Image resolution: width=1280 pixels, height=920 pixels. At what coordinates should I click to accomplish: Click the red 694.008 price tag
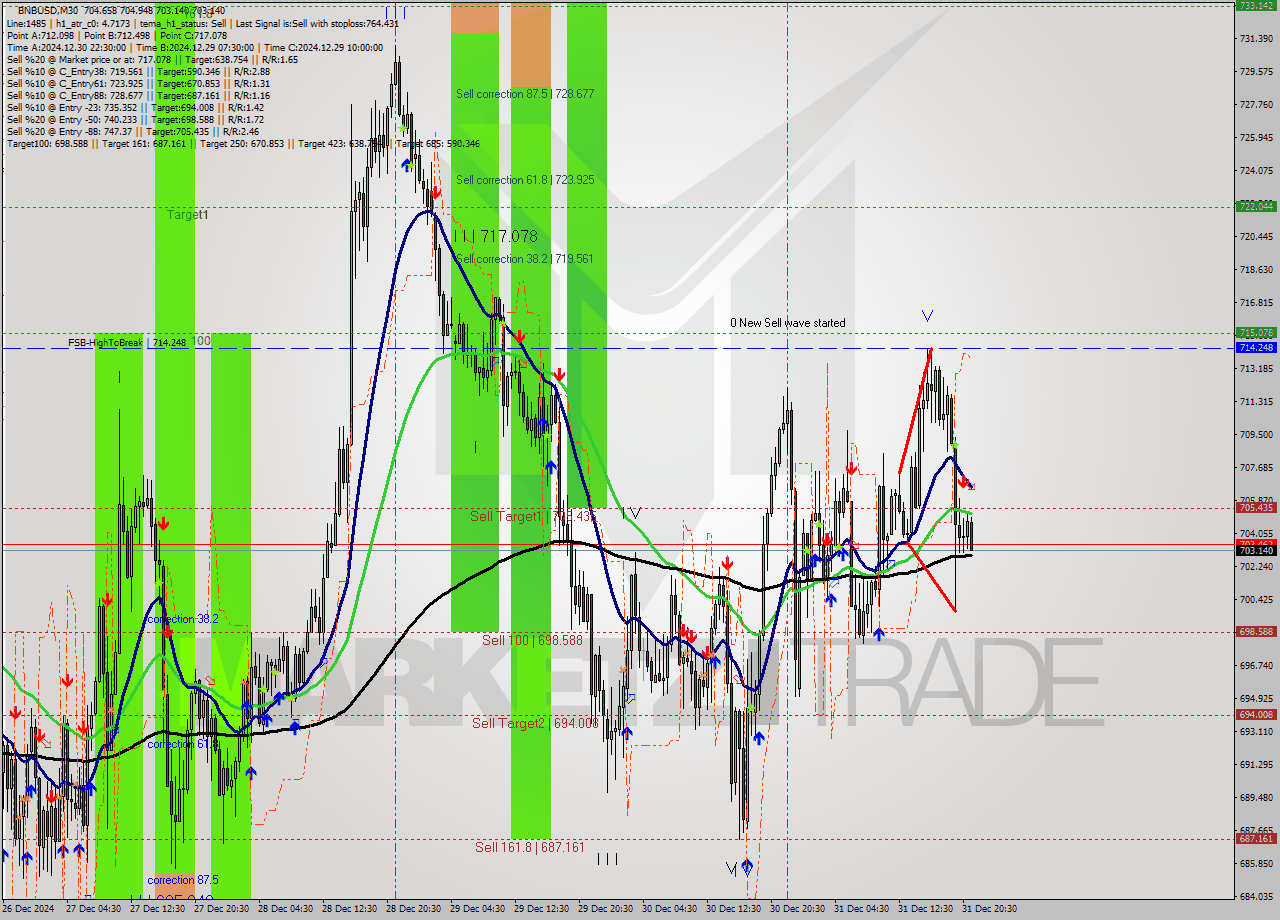pyautogui.click(x=1256, y=715)
